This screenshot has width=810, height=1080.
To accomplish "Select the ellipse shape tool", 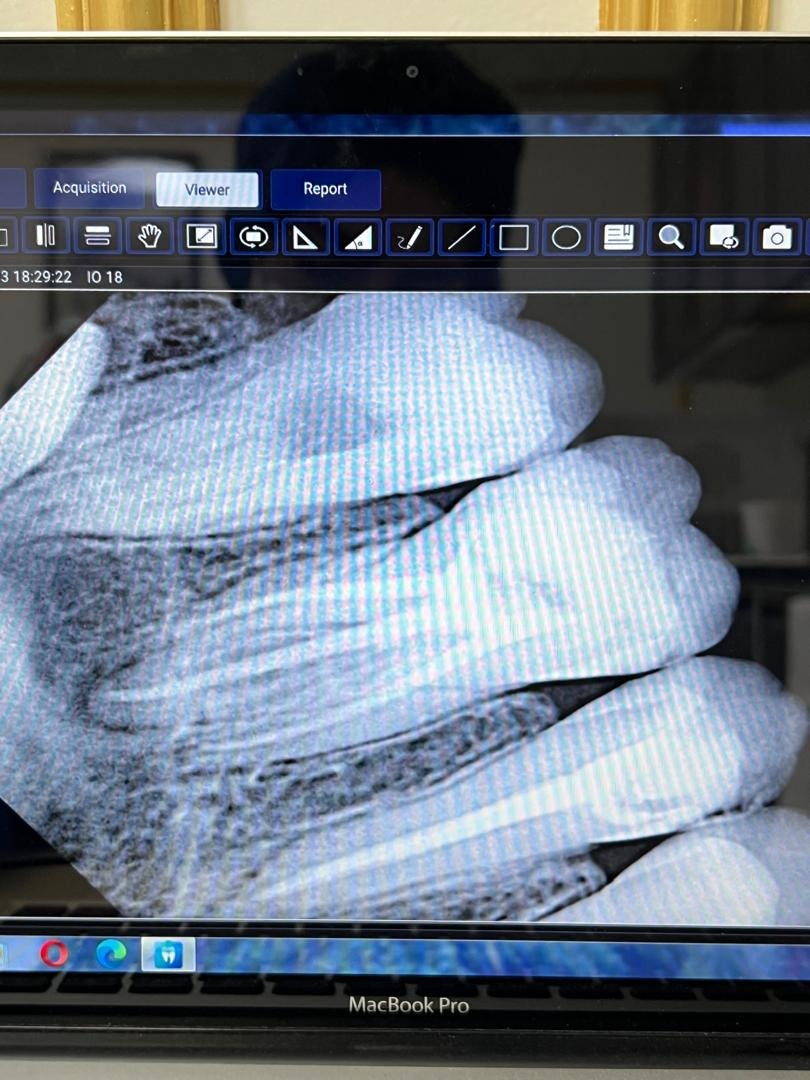I will click(x=566, y=237).
